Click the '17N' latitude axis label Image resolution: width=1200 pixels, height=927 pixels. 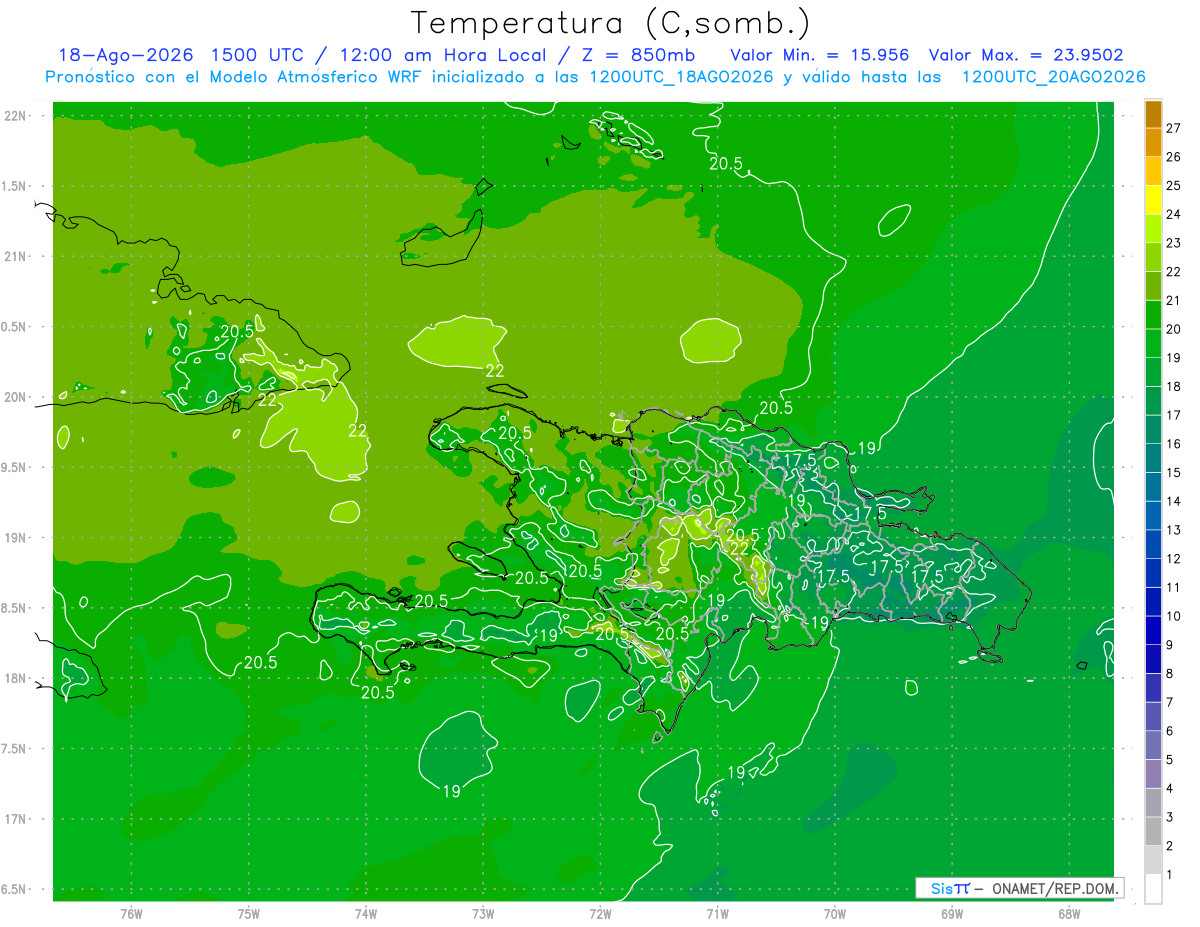tap(16, 819)
